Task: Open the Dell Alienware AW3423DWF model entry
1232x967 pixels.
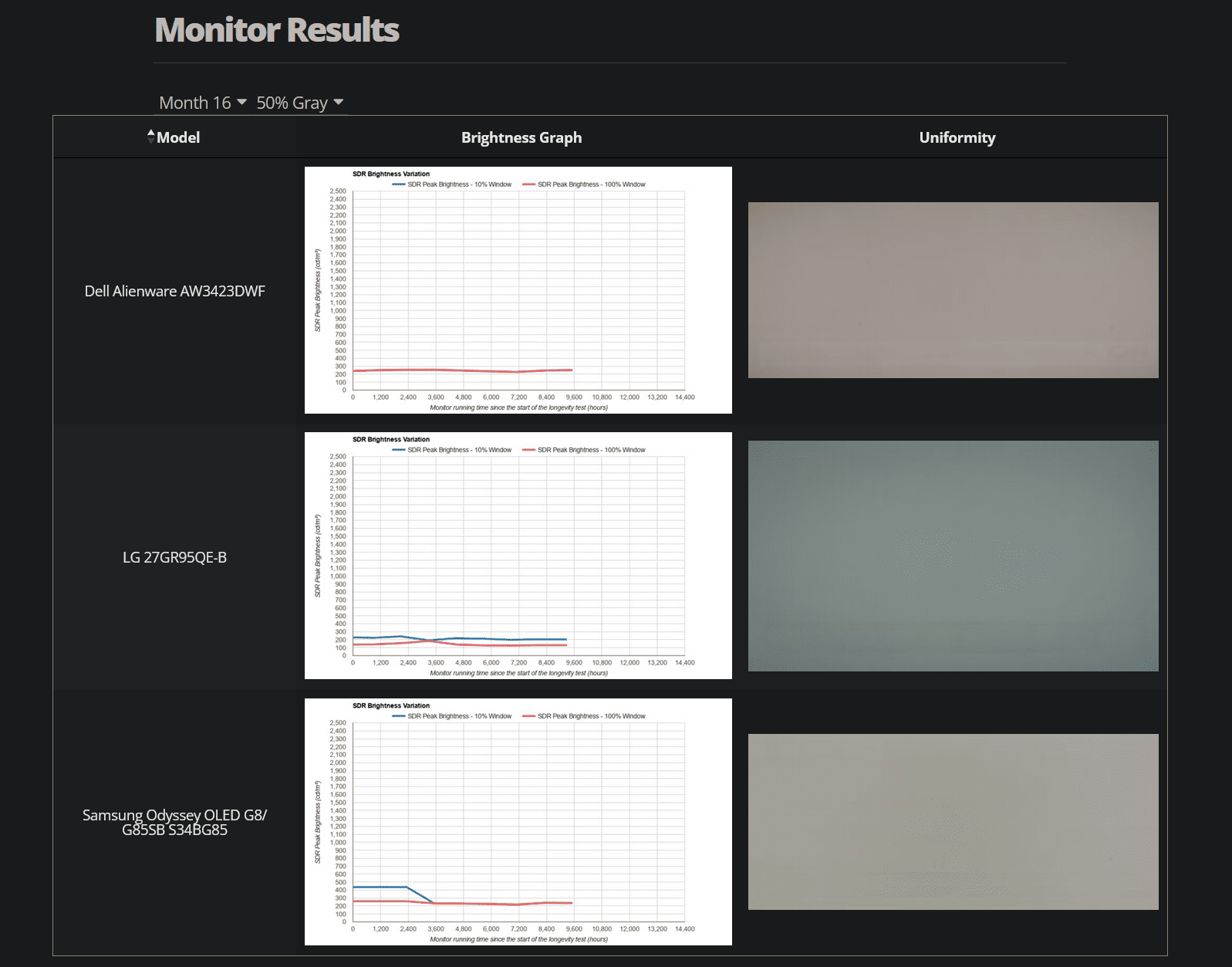Action: 175,291
